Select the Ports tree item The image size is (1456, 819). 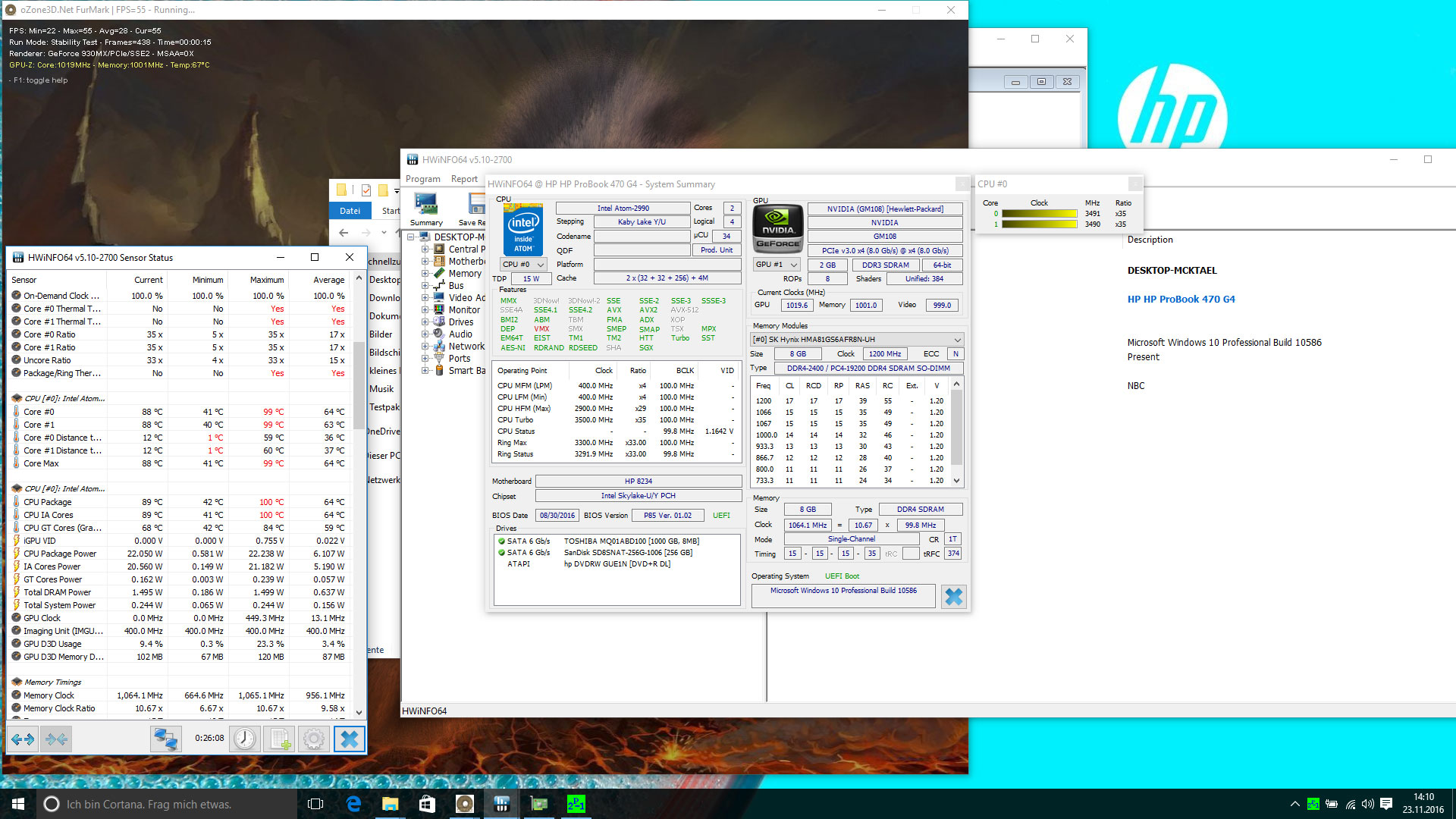(460, 359)
